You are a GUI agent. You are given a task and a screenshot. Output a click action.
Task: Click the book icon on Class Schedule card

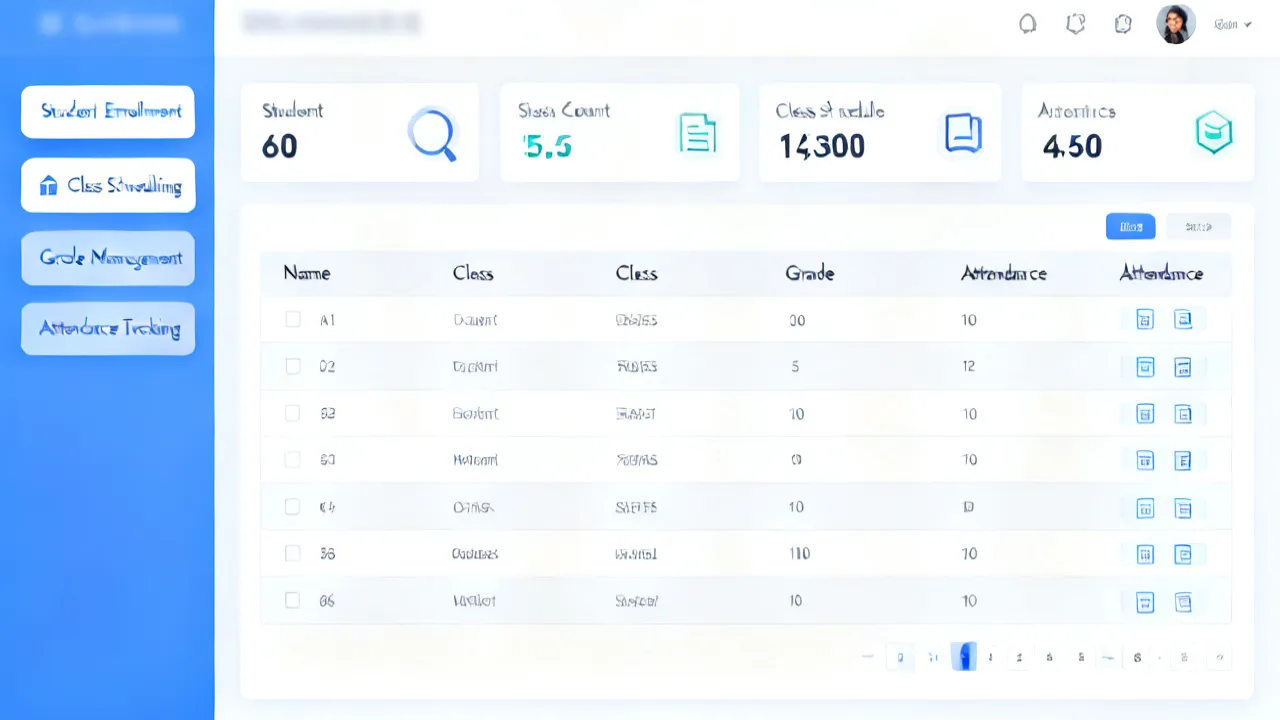click(963, 132)
